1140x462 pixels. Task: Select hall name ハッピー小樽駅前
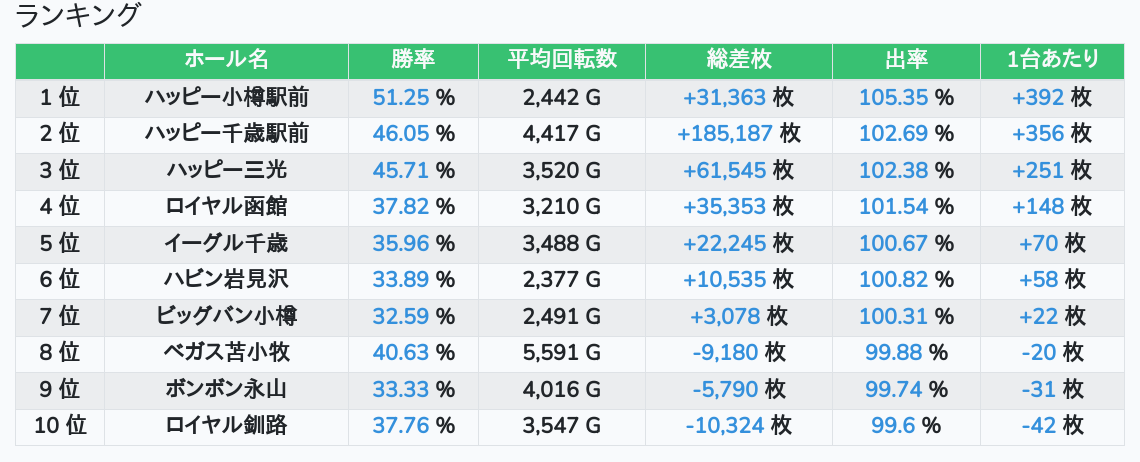pyautogui.click(x=226, y=97)
